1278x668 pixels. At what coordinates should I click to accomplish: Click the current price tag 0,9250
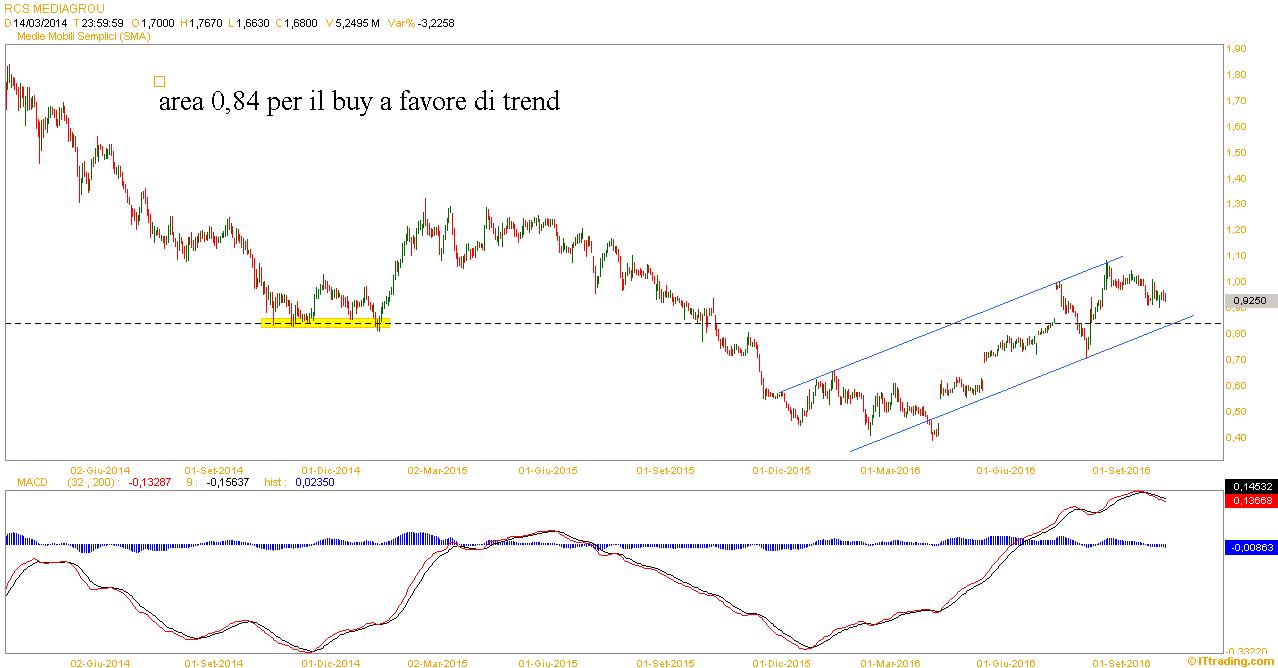coord(1250,300)
